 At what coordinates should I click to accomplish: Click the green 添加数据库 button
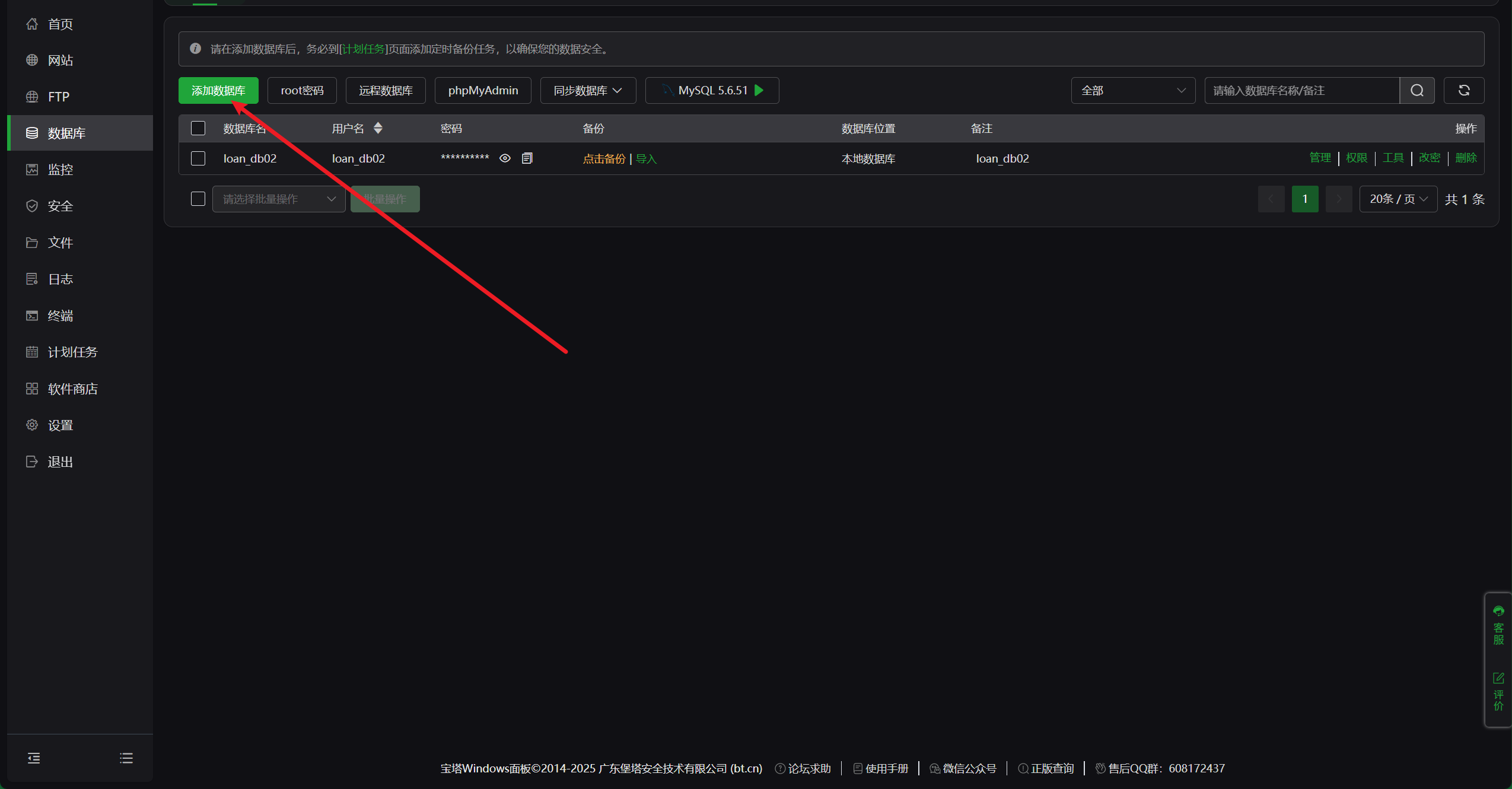(218, 90)
